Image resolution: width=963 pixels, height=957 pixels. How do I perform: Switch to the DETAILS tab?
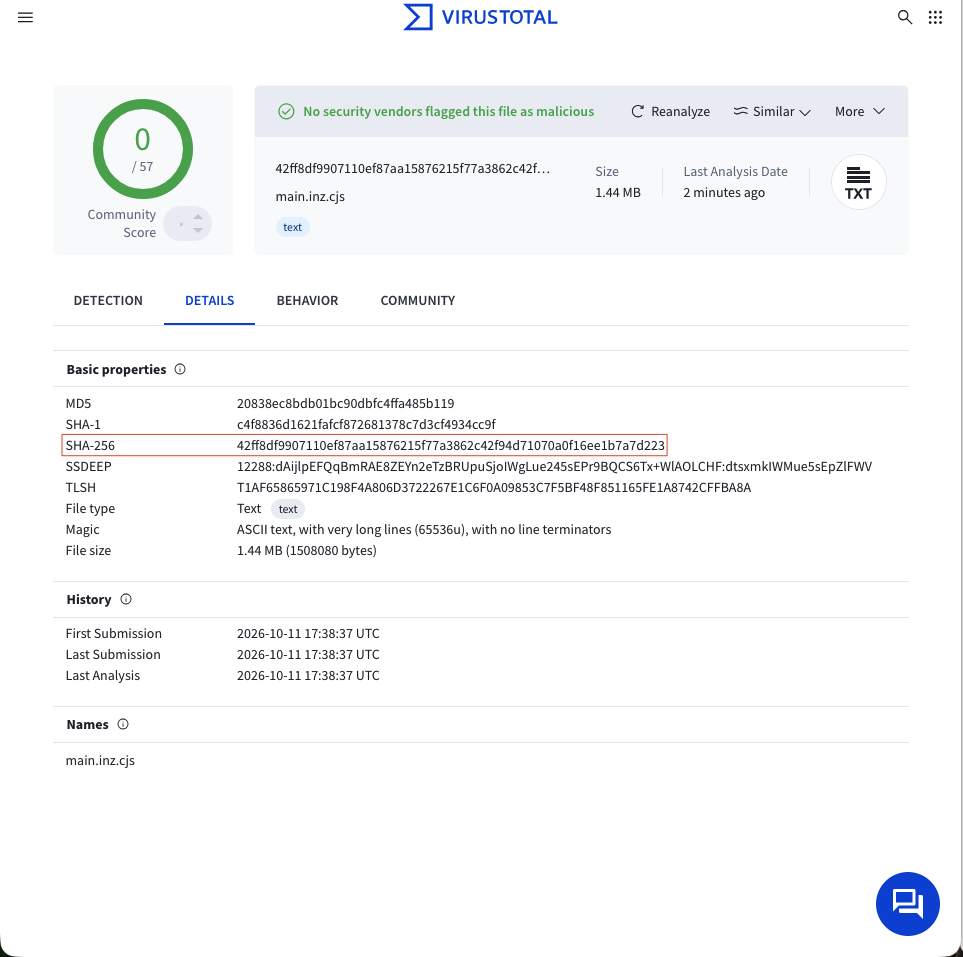[x=209, y=300]
